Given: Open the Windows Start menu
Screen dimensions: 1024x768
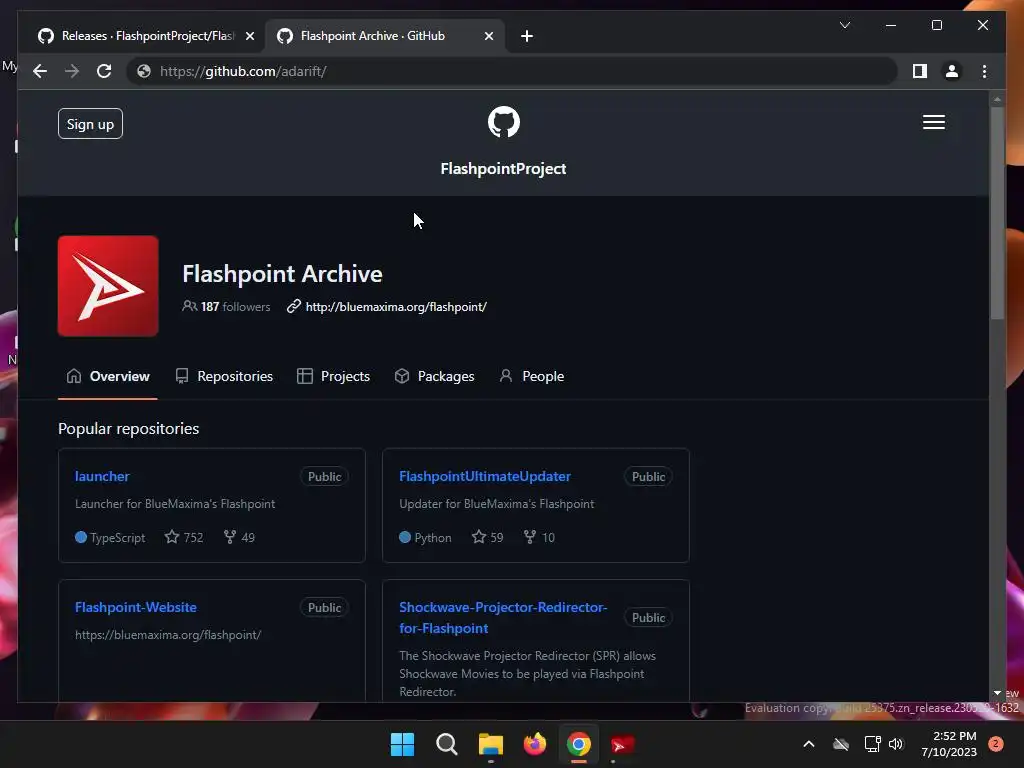Looking at the screenshot, I should (x=402, y=744).
